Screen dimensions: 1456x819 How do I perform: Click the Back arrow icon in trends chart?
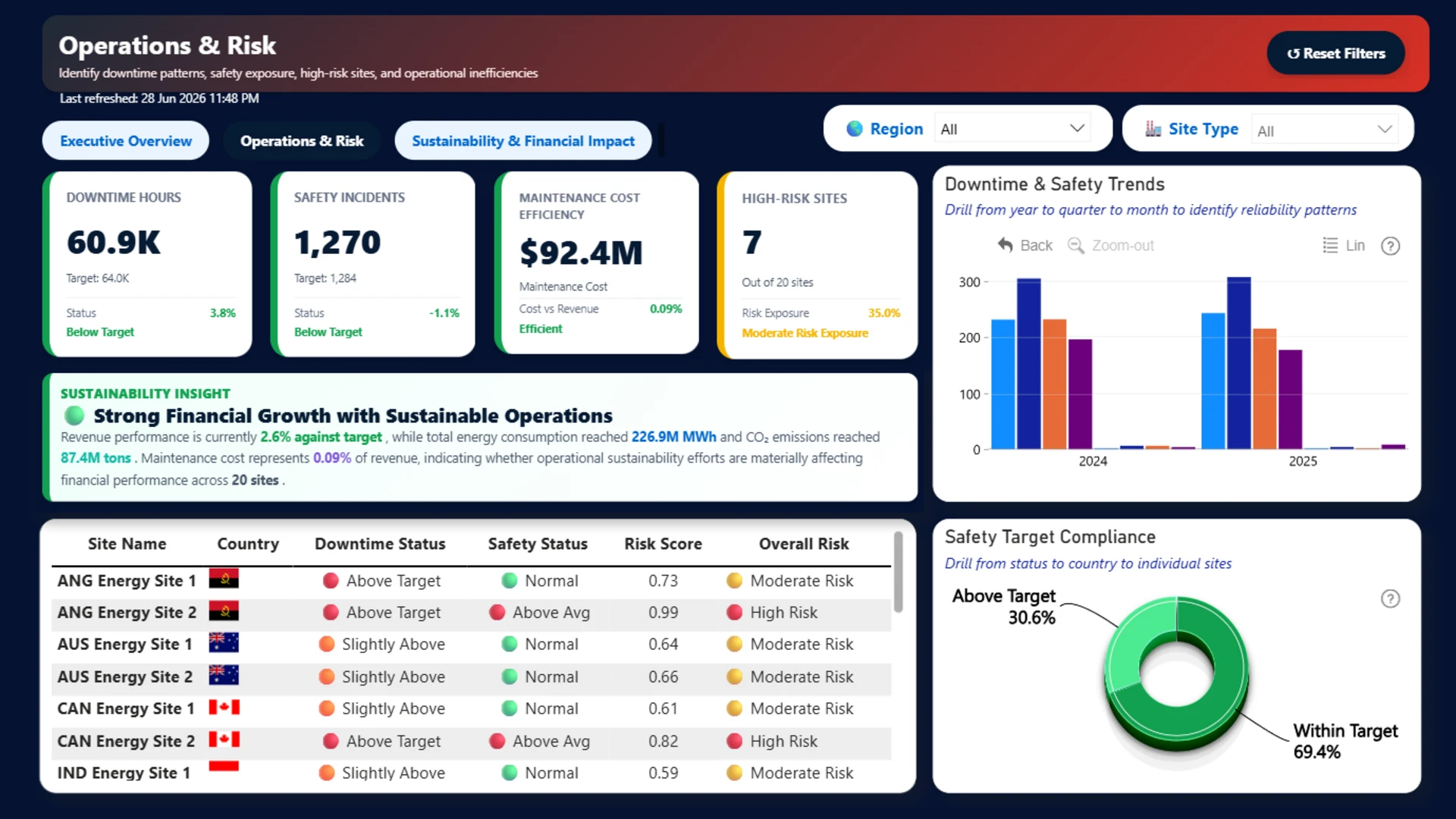(x=1006, y=245)
